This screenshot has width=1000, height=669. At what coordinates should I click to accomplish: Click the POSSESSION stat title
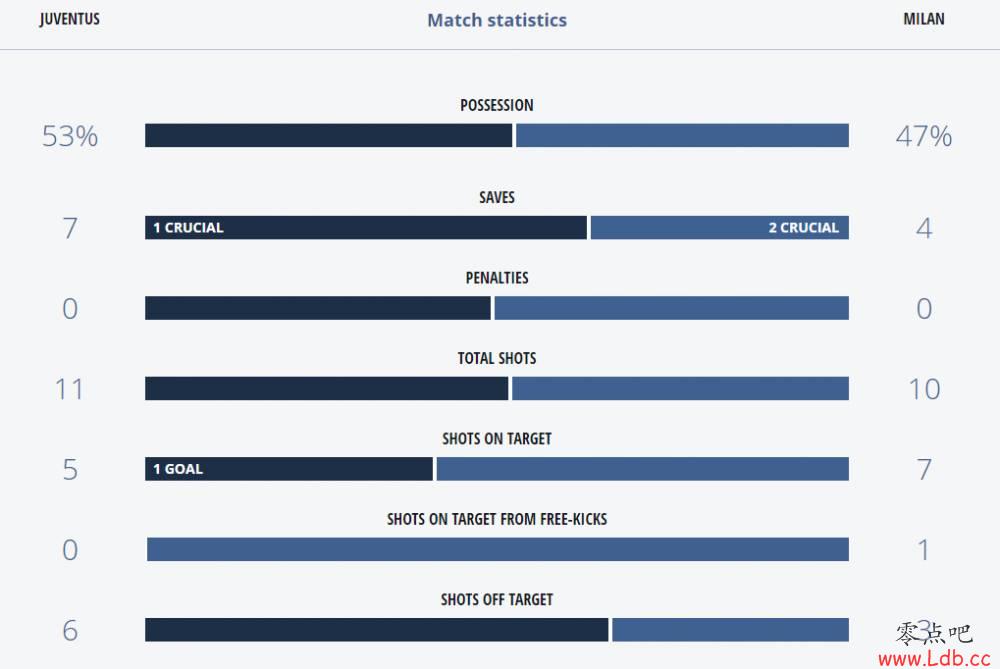497,105
